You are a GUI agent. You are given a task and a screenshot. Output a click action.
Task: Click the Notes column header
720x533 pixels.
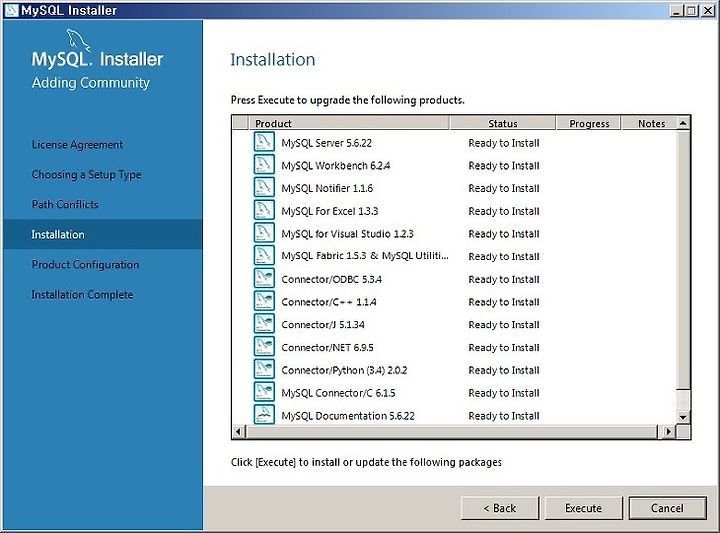click(x=650, y=123)
